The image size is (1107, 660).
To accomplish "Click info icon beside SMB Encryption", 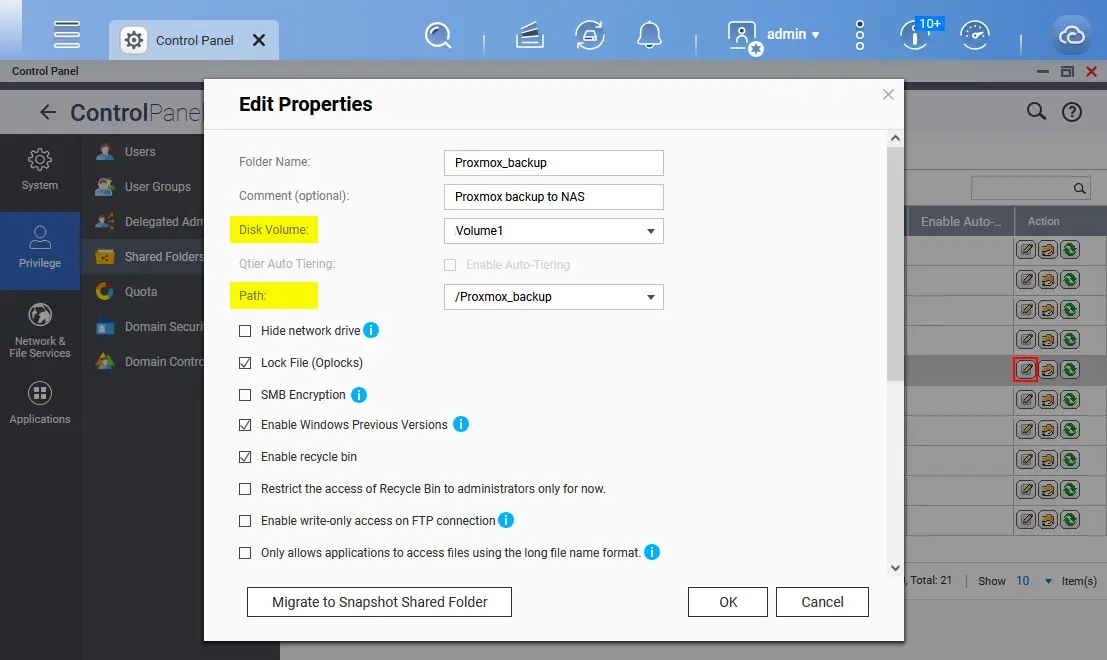I will pos(359,395).
